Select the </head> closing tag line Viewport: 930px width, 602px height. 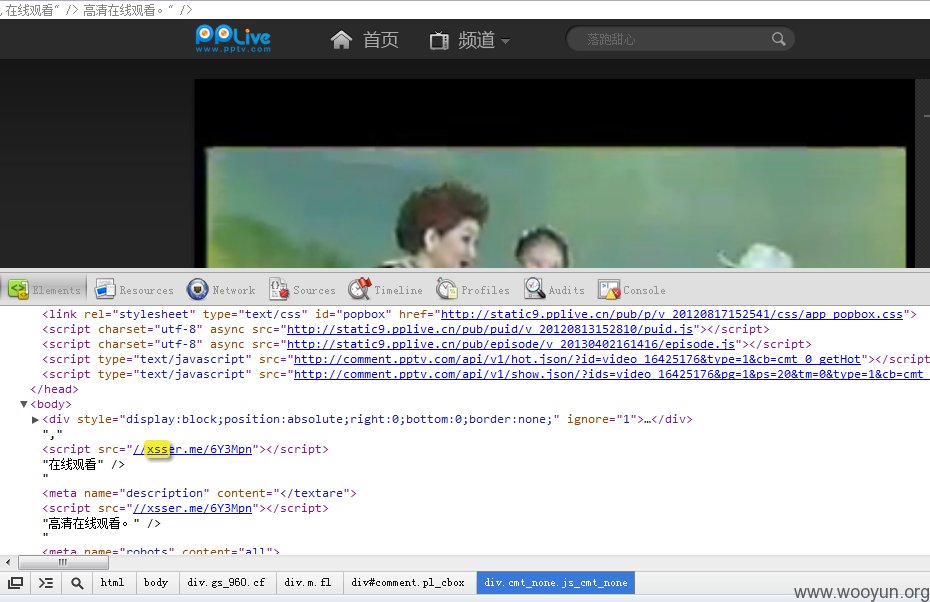pyautogui.click(x=55, y=389)
